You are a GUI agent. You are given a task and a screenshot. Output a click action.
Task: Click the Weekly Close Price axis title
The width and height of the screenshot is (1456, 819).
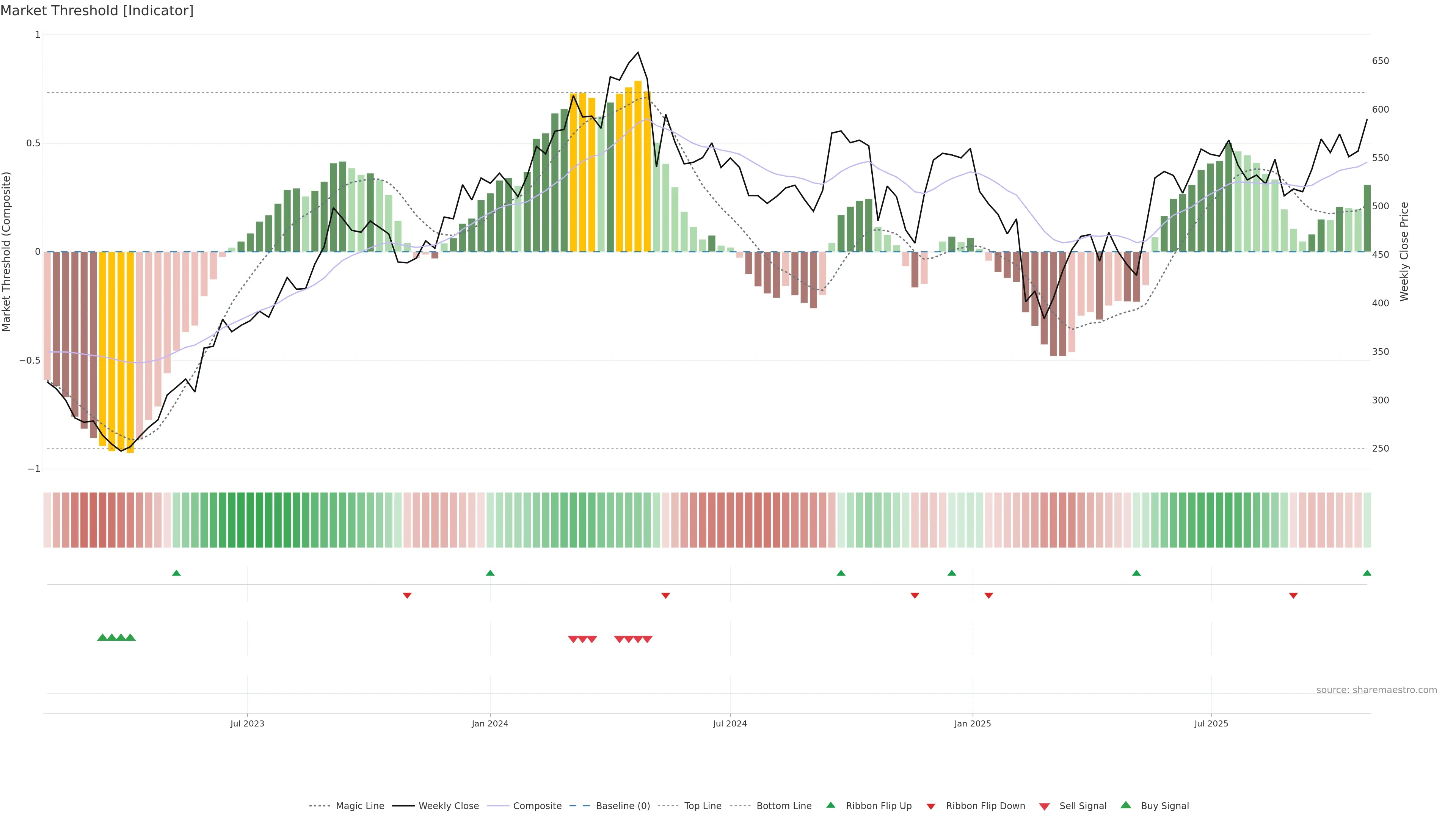click(1404, 251)
